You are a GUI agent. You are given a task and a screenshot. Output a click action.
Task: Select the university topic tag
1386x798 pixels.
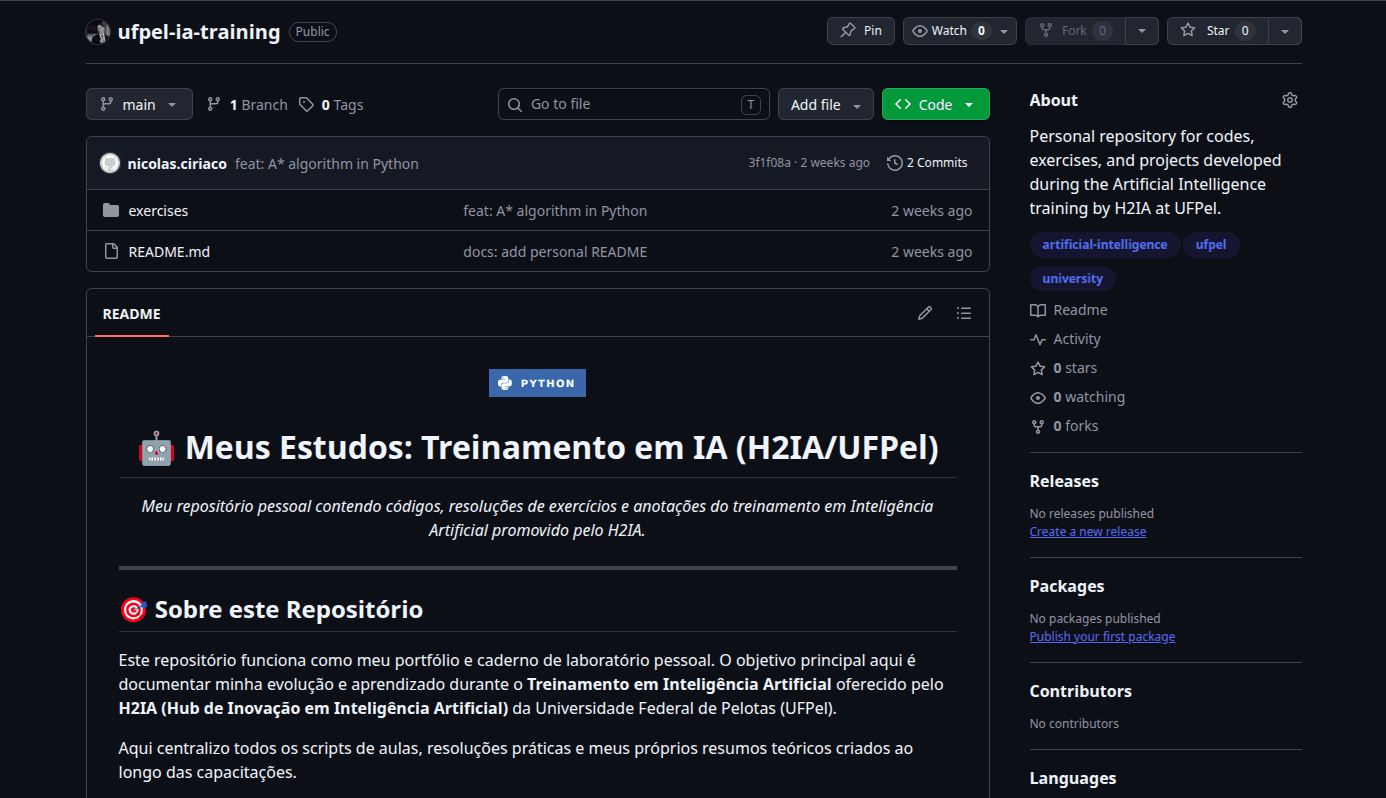(x=1072, y=279)
